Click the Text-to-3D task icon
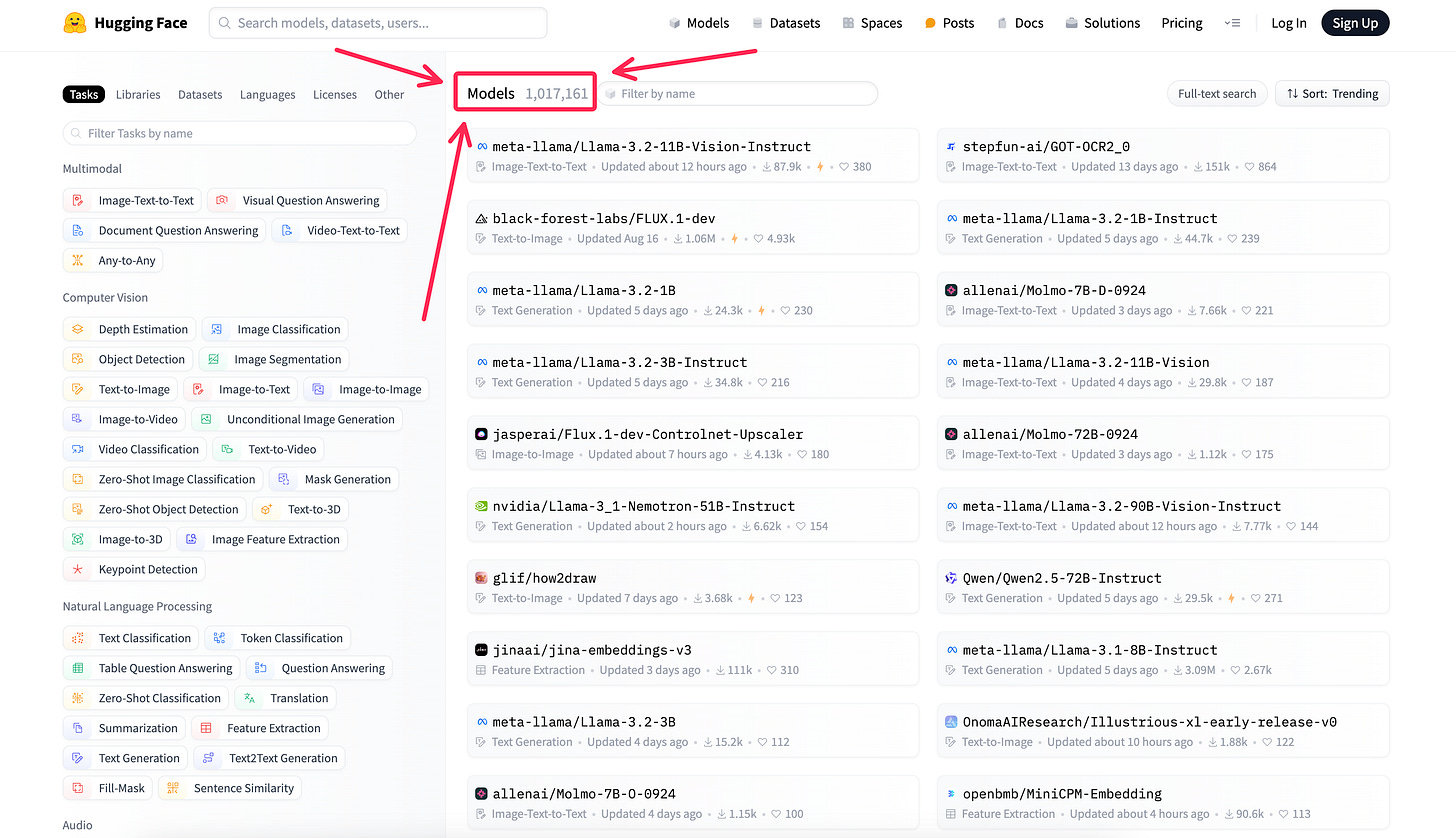This screenshot has width=1456, height=838. [x=267, y=509]
